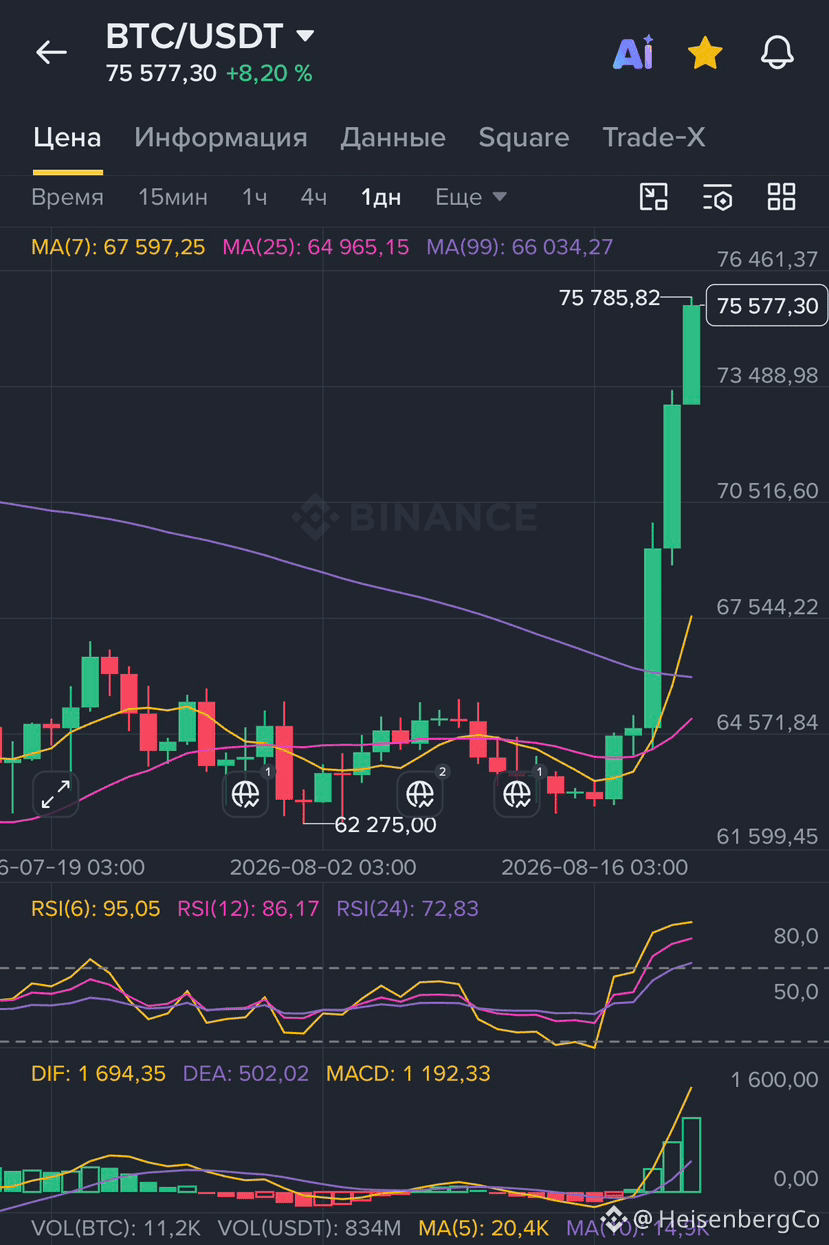Tap the high price label 75 785,82

[610, 297]
